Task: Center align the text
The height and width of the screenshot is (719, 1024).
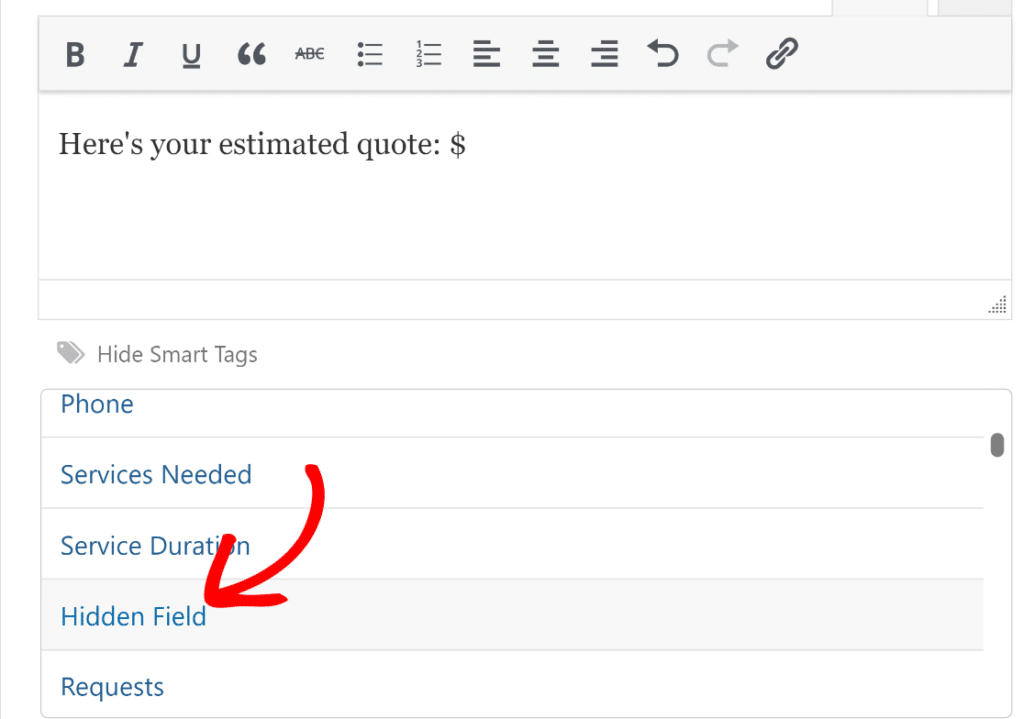Action: [x=545, y=54]
